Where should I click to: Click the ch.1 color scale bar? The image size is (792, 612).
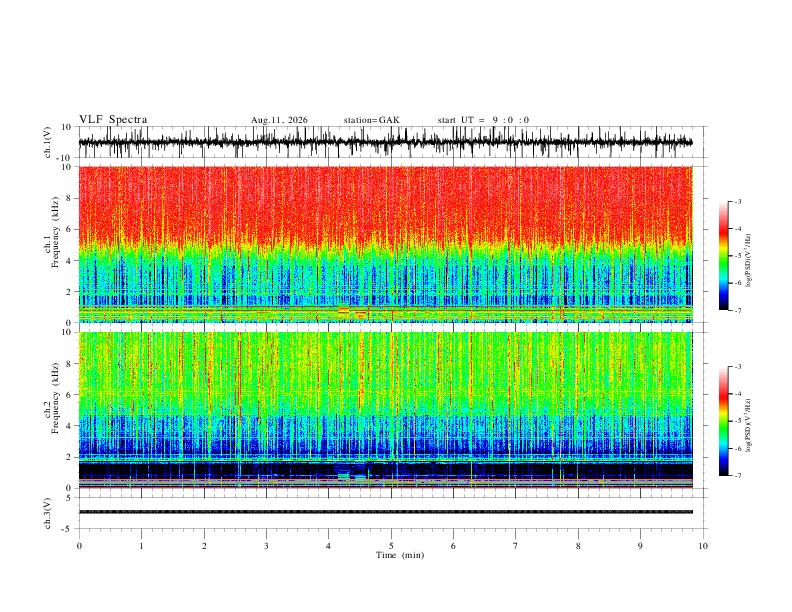pos(723,256)
